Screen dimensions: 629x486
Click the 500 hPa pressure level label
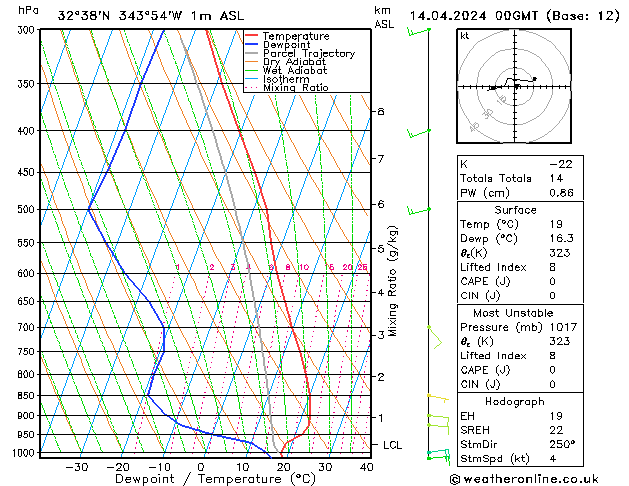click(x=26, y=209)
